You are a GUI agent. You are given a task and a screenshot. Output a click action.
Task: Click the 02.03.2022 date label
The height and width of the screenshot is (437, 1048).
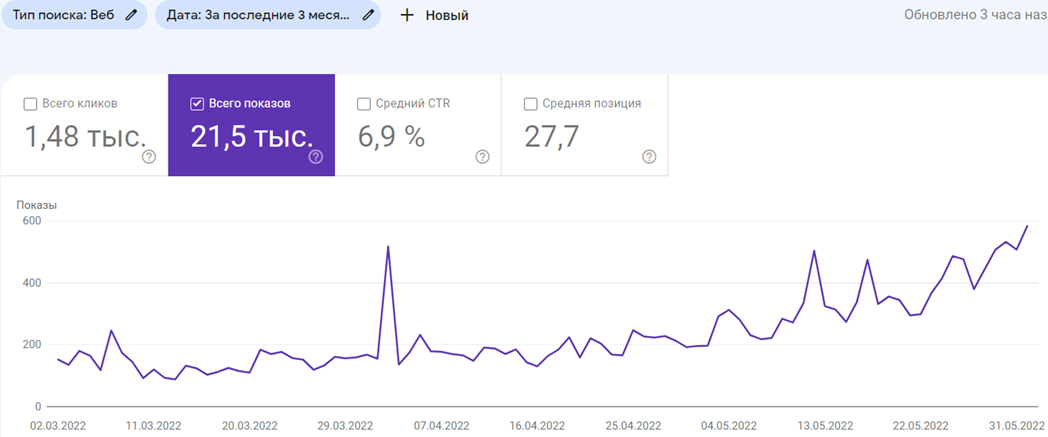(58, 425)
